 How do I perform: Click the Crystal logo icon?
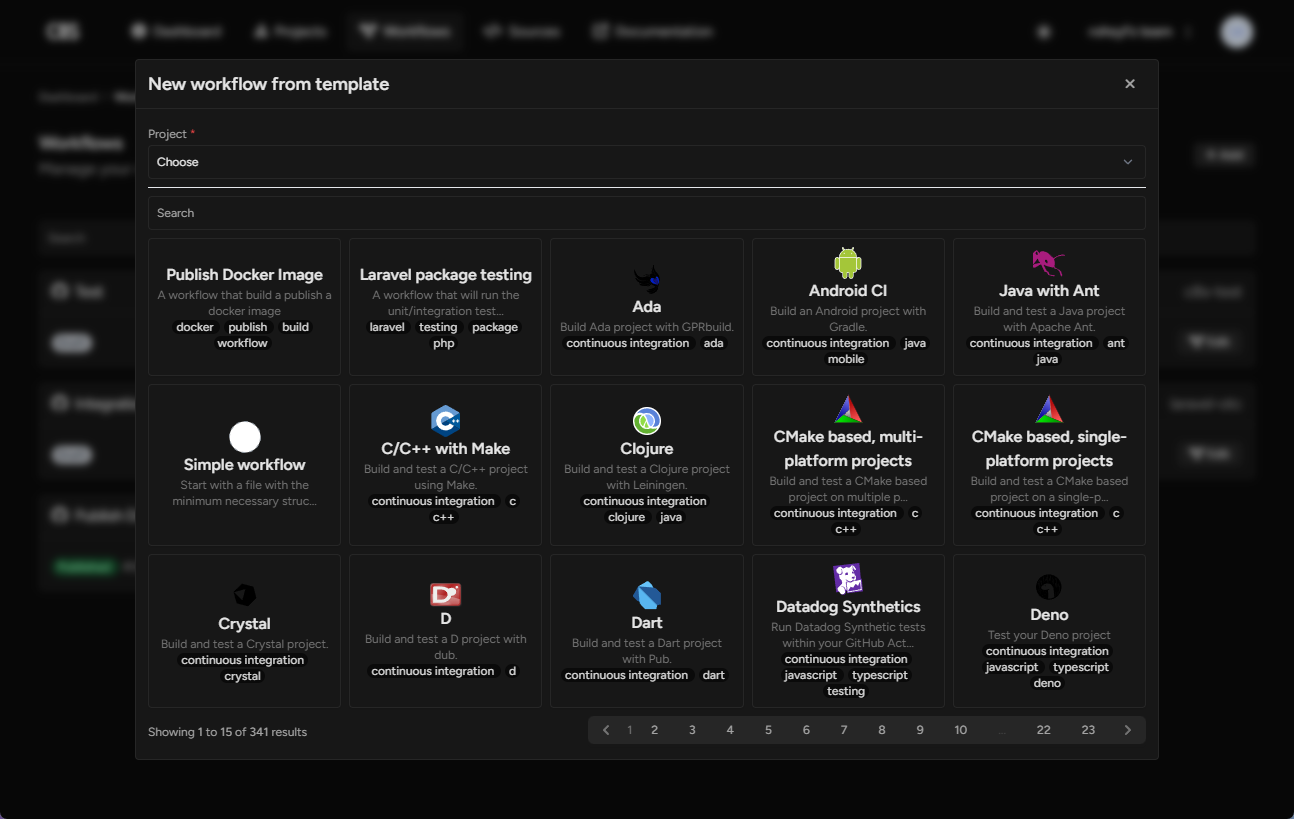(x=245, y=595)
